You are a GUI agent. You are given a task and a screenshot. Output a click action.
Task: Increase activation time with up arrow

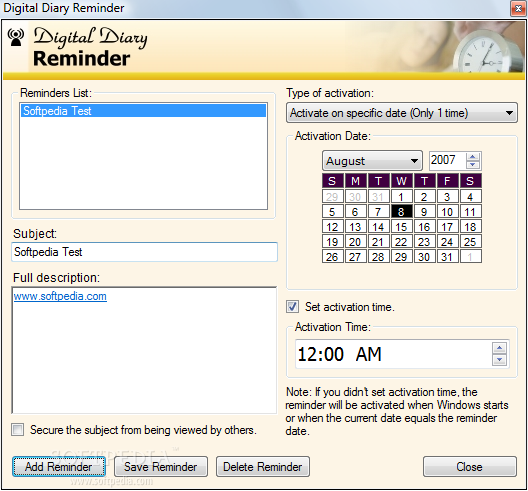499,348
